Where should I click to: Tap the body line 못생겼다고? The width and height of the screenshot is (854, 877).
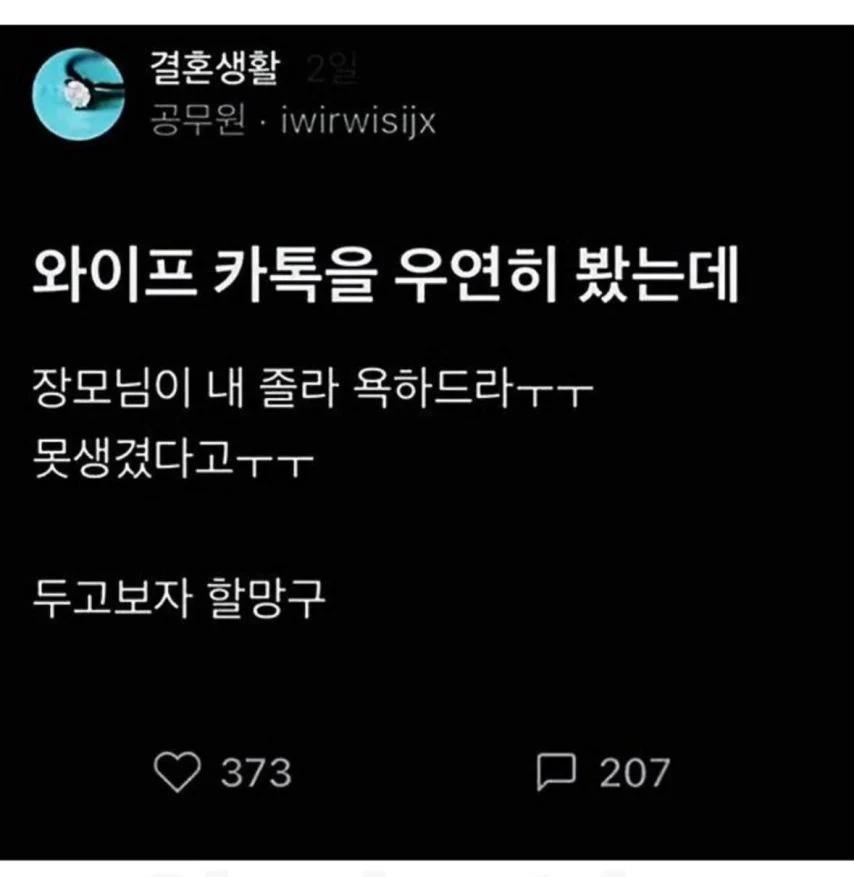[x=173, y=458]
